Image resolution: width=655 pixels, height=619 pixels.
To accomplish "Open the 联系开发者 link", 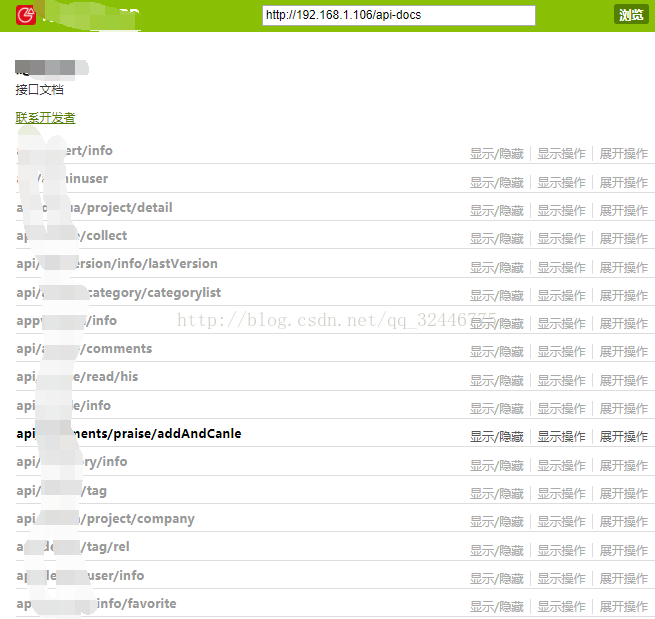I will (x=45, y=118).
